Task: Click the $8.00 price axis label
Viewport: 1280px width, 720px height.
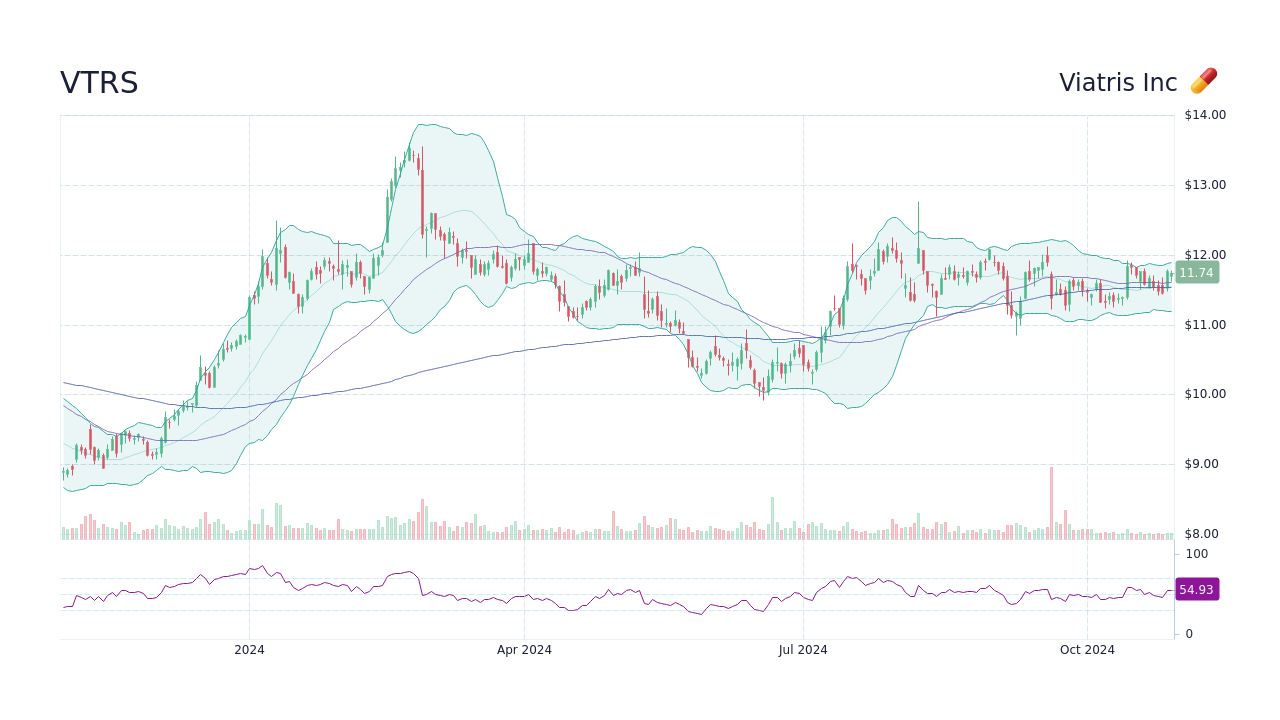Action: [x=1201, y=534]
